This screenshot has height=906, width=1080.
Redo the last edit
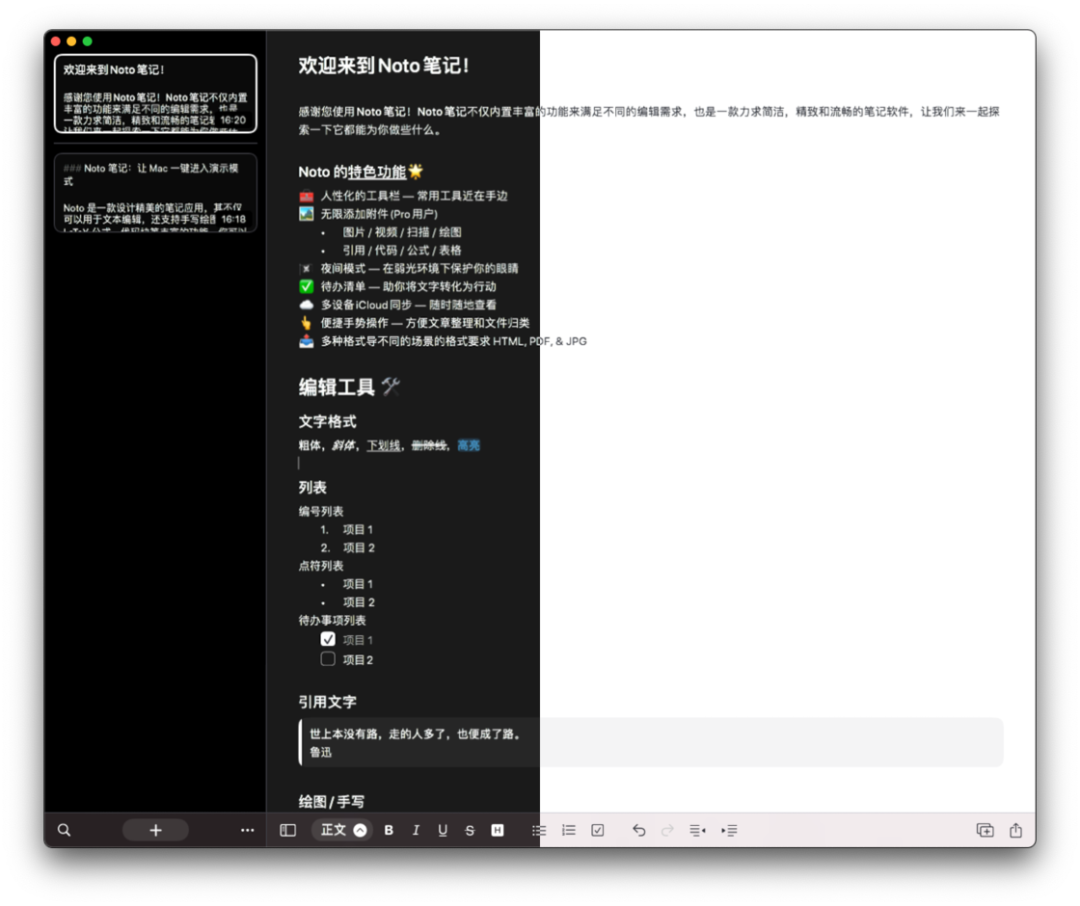(x=667, y=830)
